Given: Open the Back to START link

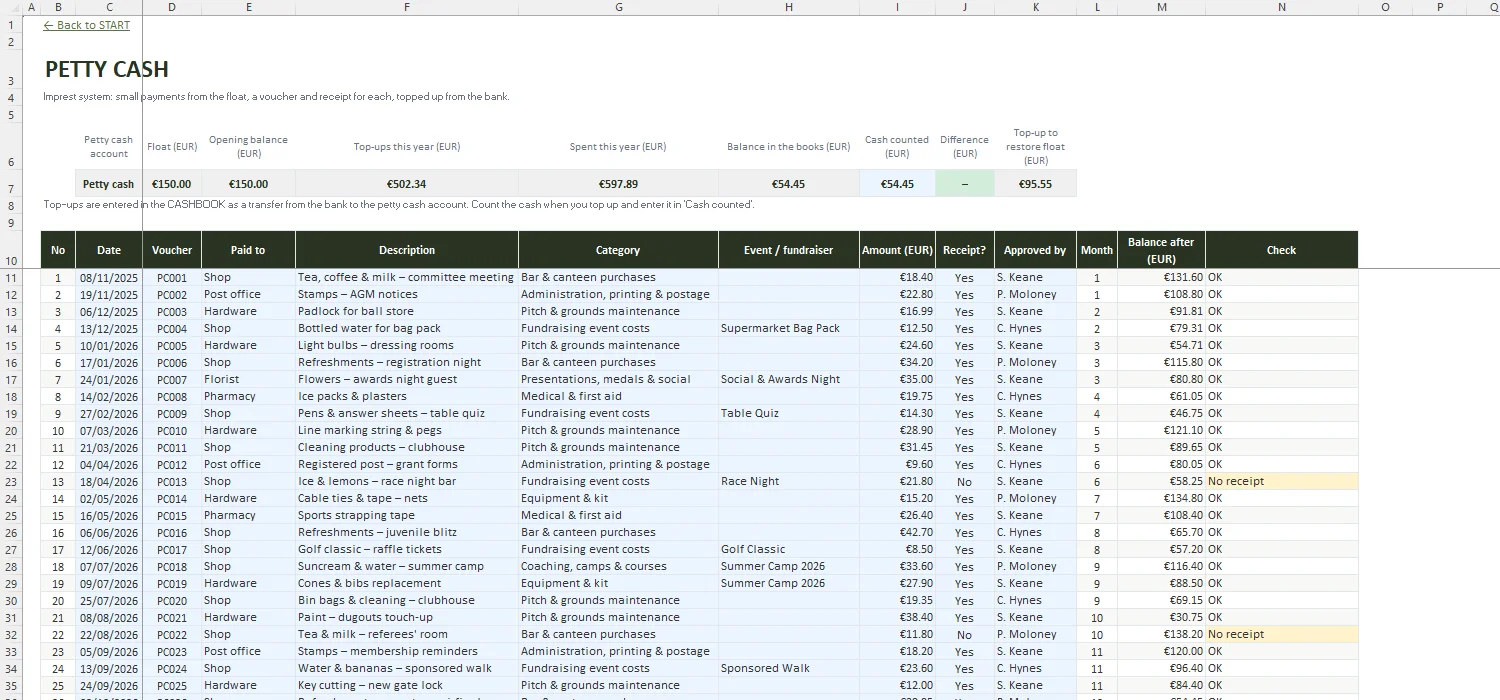Looking at the screenshot, I should click(87, 25).
